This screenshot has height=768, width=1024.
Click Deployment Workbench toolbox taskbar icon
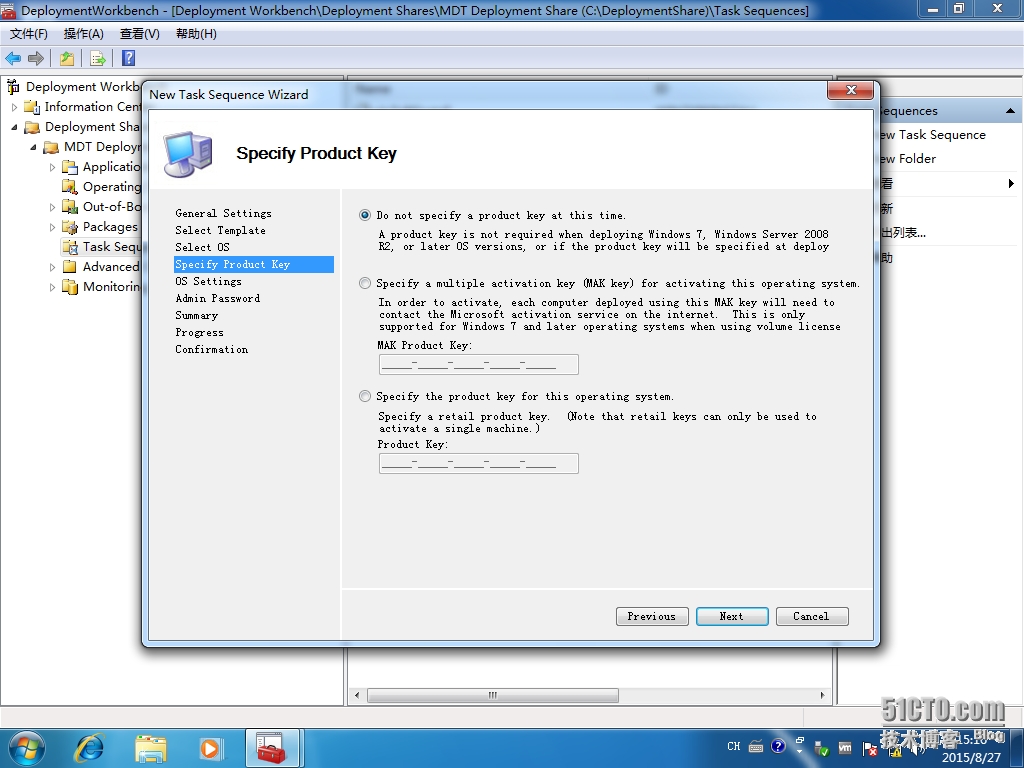pyautogui.click(x=272, y=748)
